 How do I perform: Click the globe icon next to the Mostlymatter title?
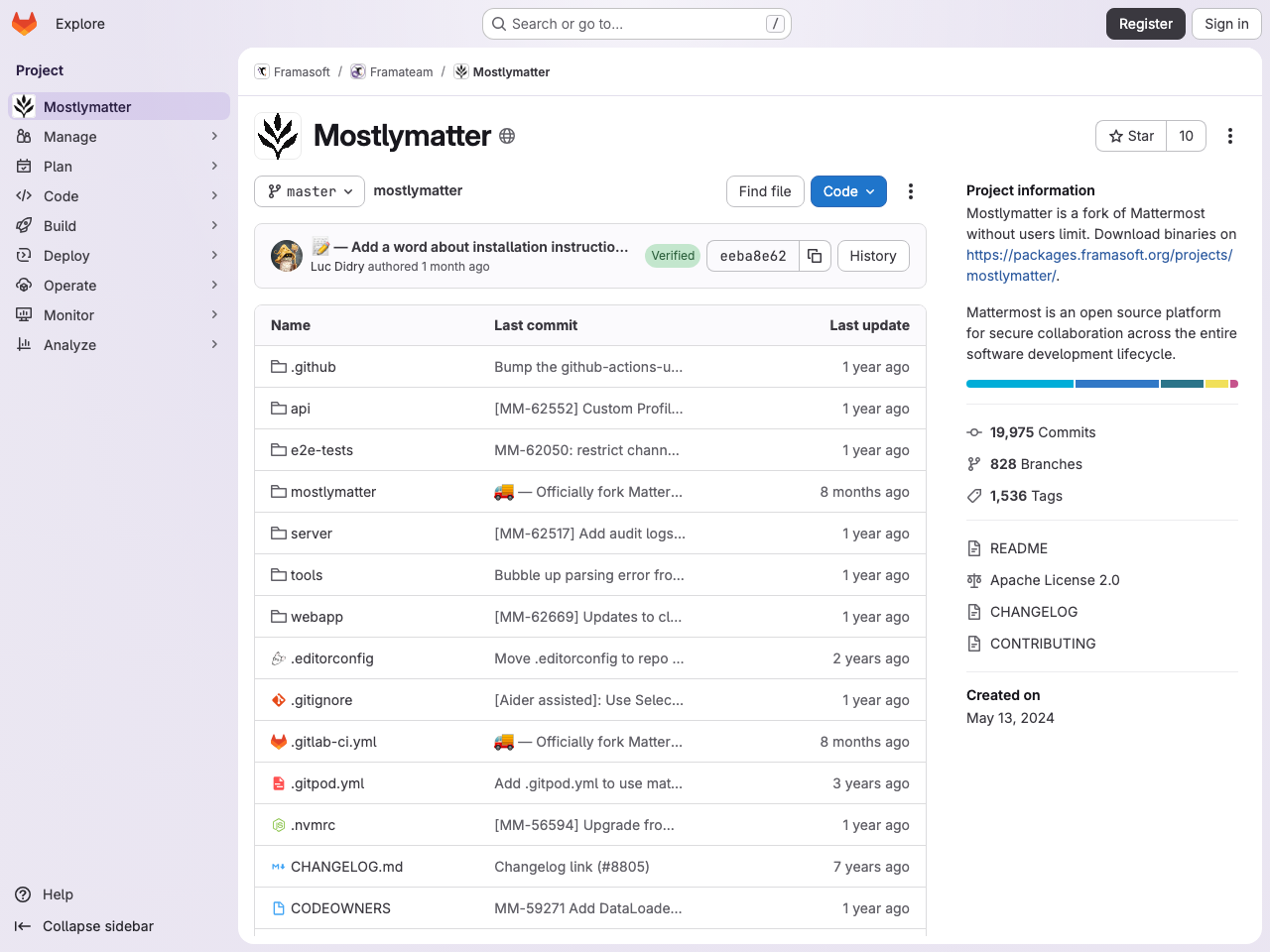[x=507, y=136]
